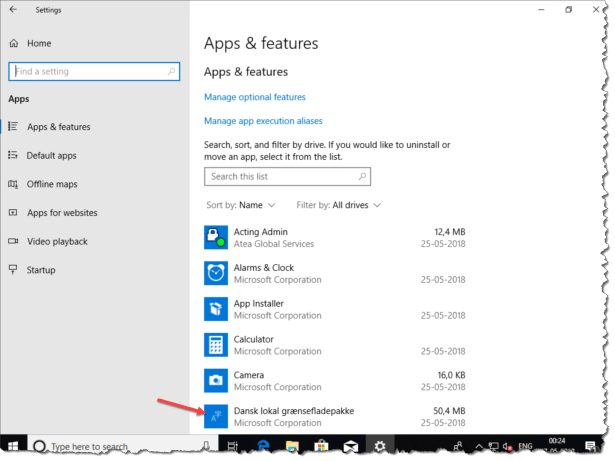Open the Home settings page
Image resolution: width=615 pixels, height=461 pixels.
[x=39, y=43]
